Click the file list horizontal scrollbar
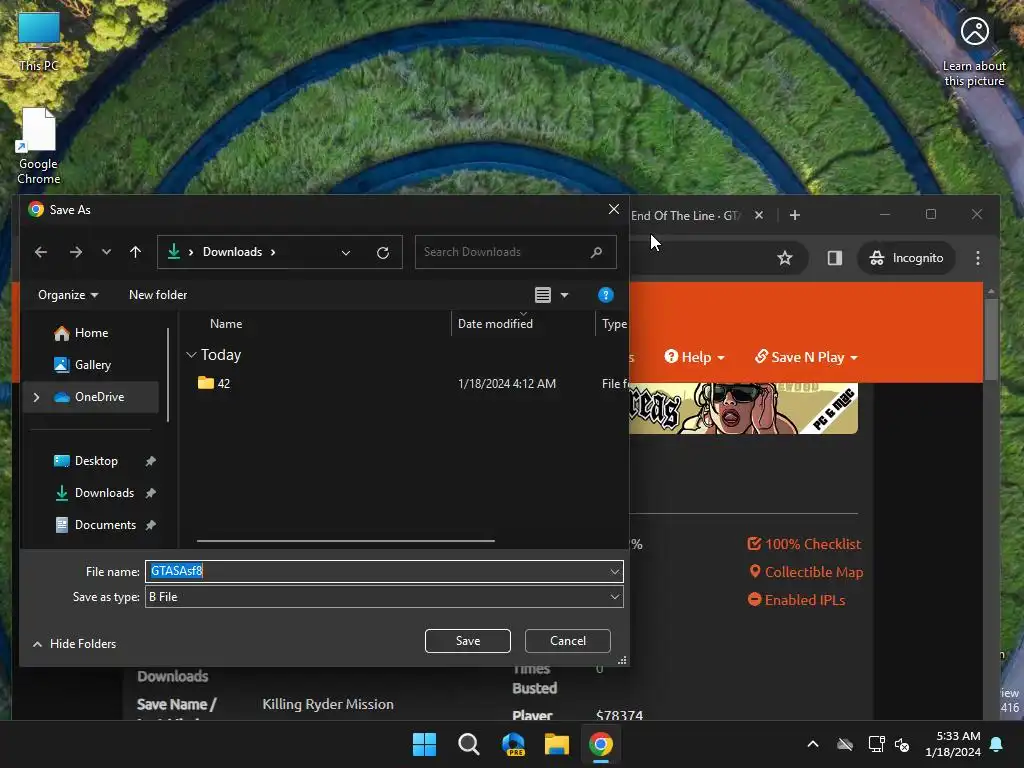The height and width of the screenshot is (768, 1024). click(345, 541)
